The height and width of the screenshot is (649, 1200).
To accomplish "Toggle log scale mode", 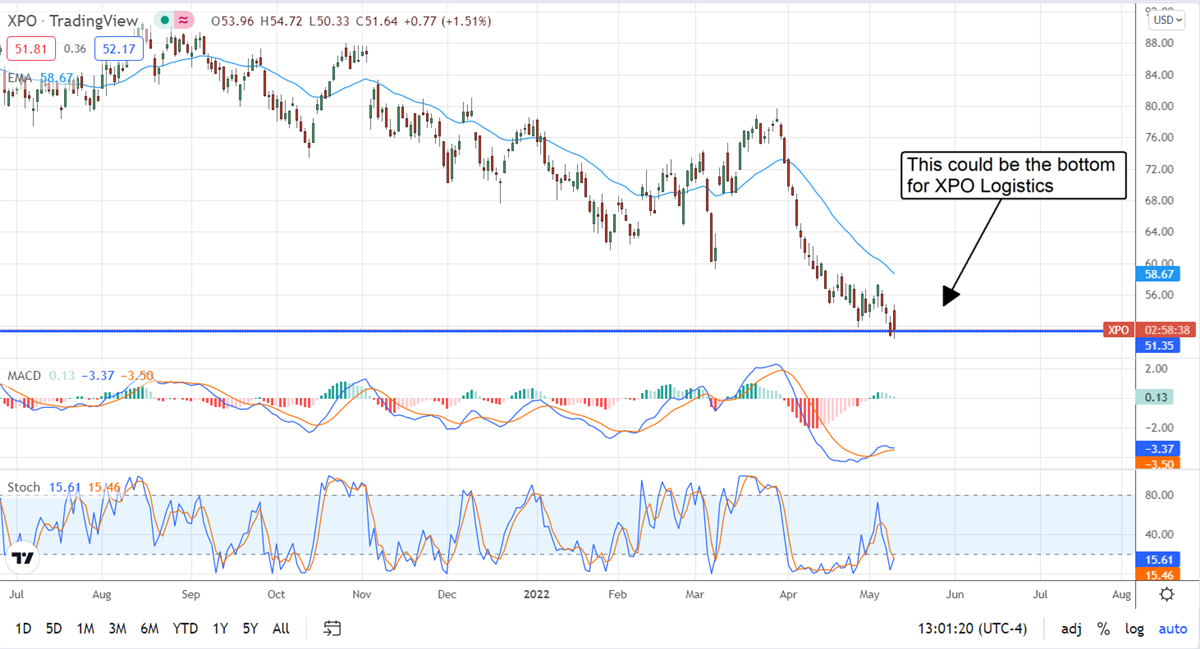I will coord(1135,628).
